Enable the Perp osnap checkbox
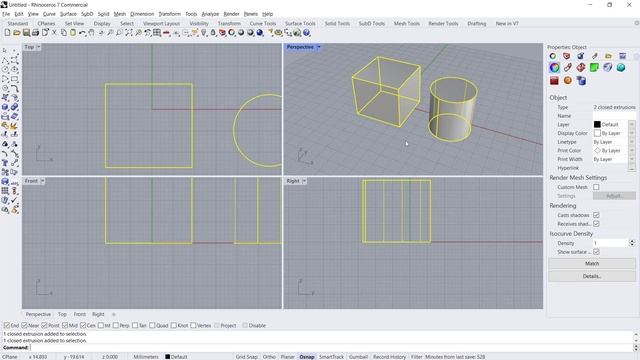Viewport: 640px width, 360px height. [x=116, y=325]
